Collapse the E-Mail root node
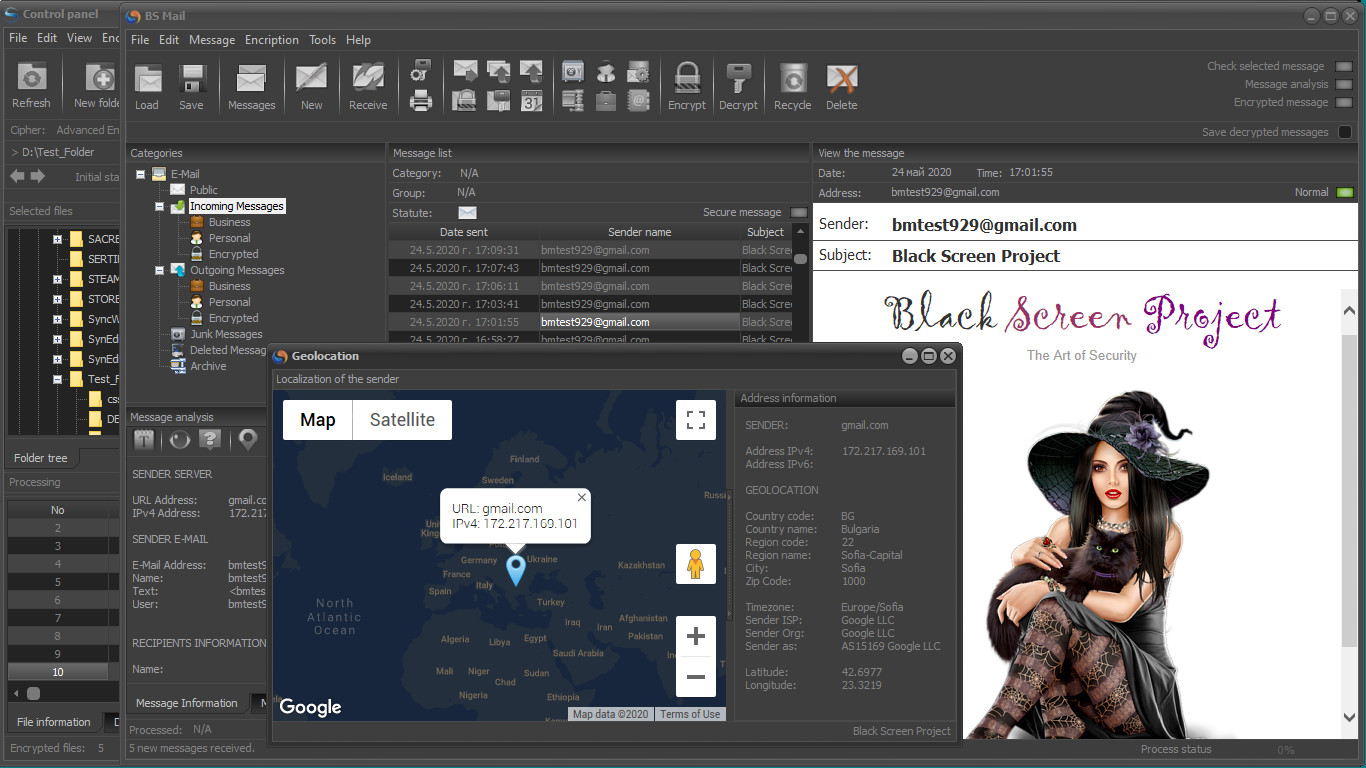The image size is (1366, 768). [141, 174]
